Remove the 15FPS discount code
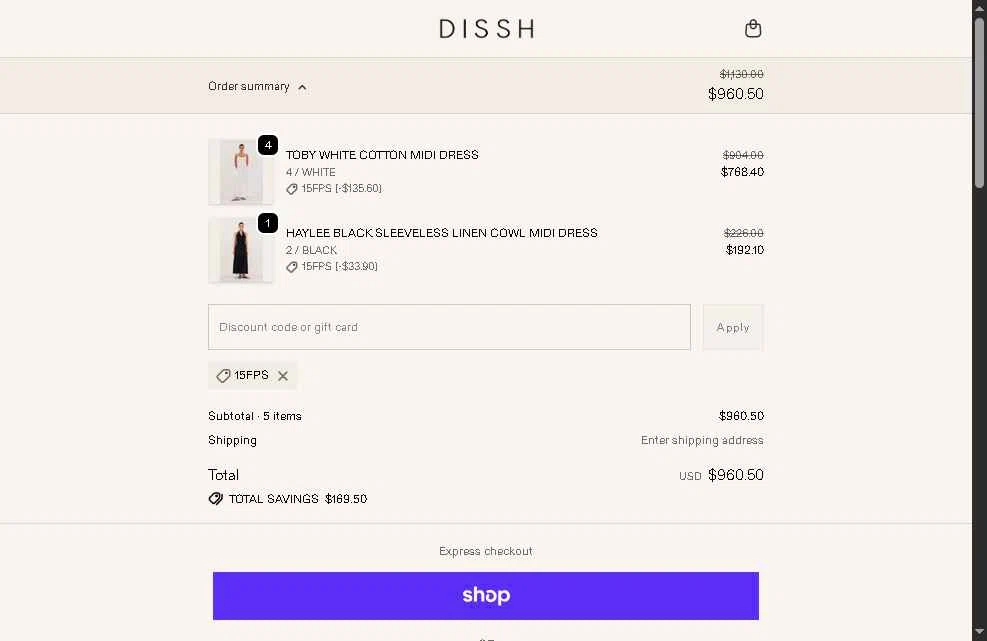 tap(283, 376)
